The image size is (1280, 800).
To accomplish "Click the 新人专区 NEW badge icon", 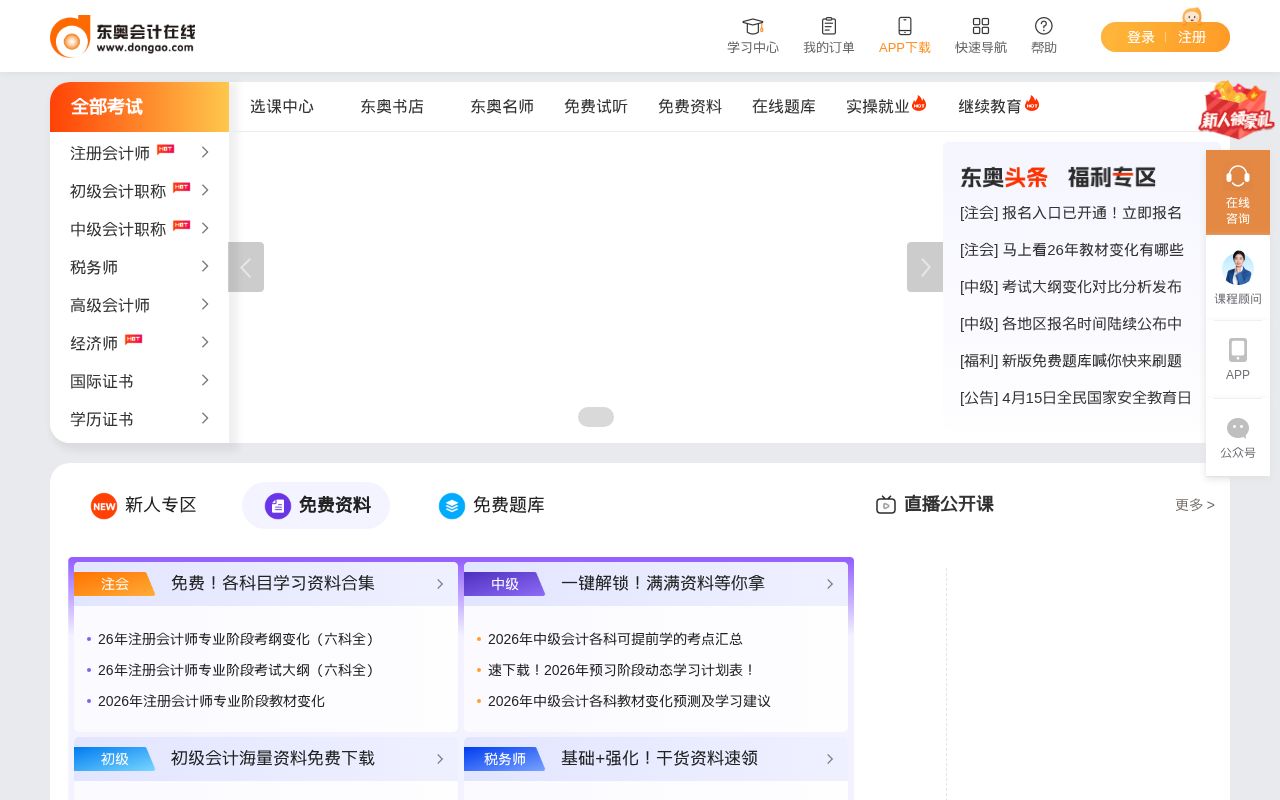I will (x=104, y=506).
